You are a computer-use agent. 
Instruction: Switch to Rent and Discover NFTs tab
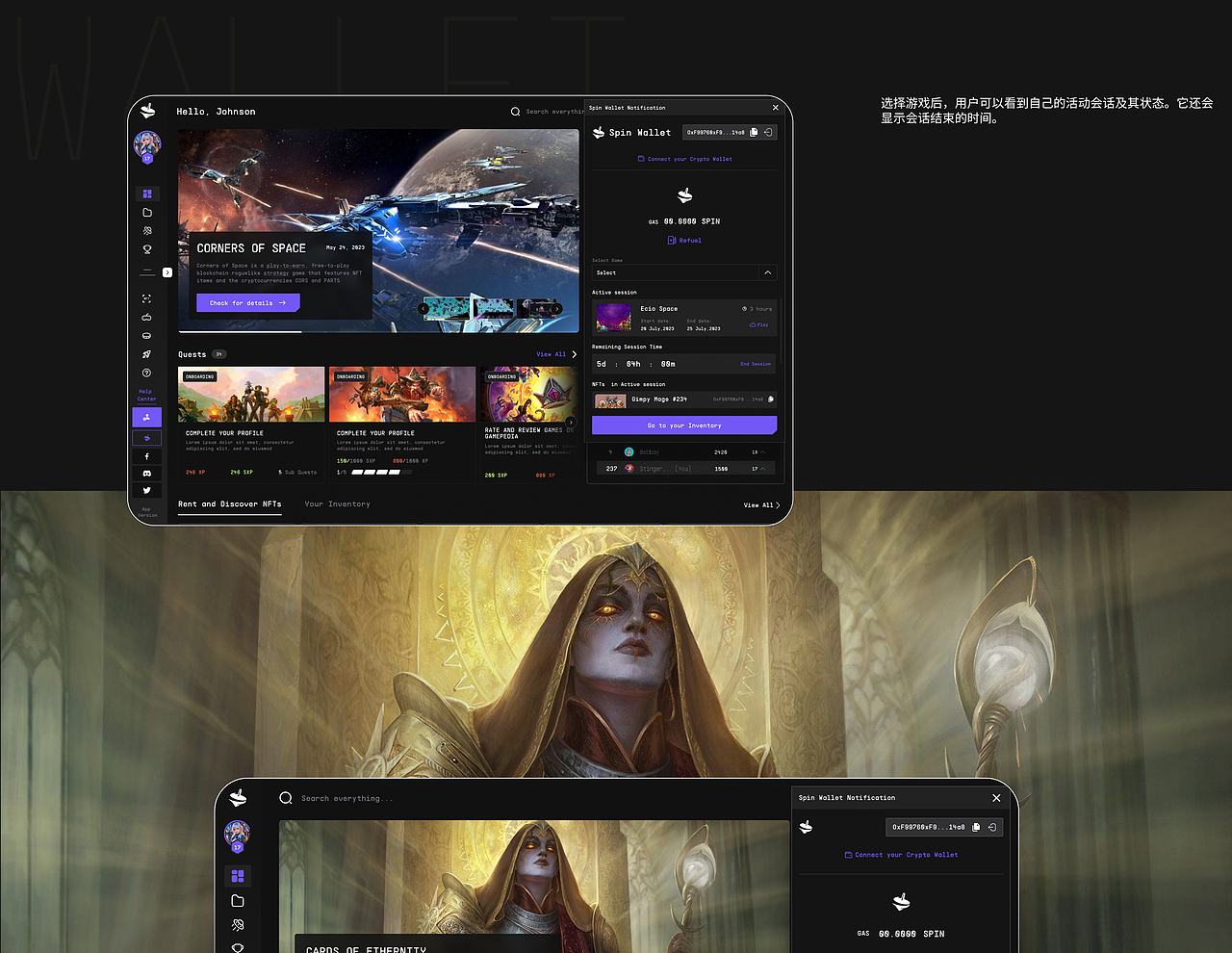(230, 504)
